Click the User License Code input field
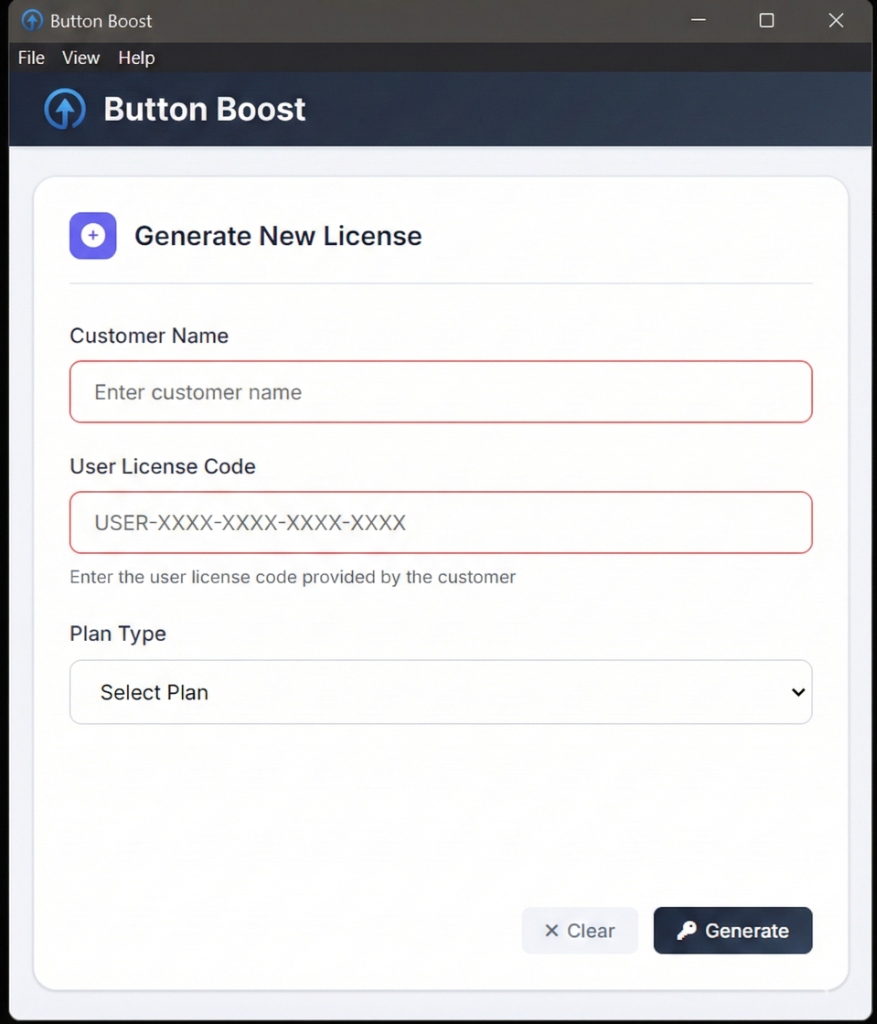877x1024 pixels. (x=440, y=522)
